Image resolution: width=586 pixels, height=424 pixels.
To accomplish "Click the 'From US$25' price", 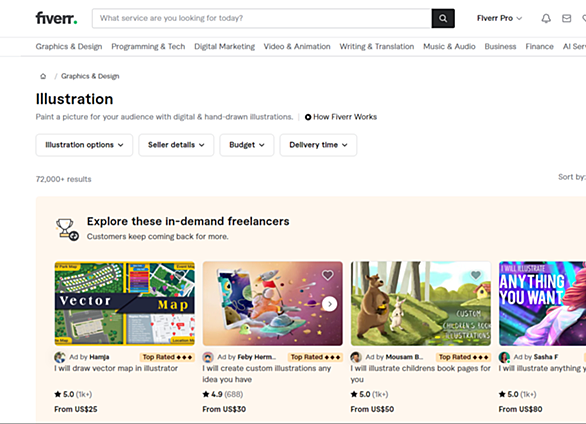I will 75,409.
